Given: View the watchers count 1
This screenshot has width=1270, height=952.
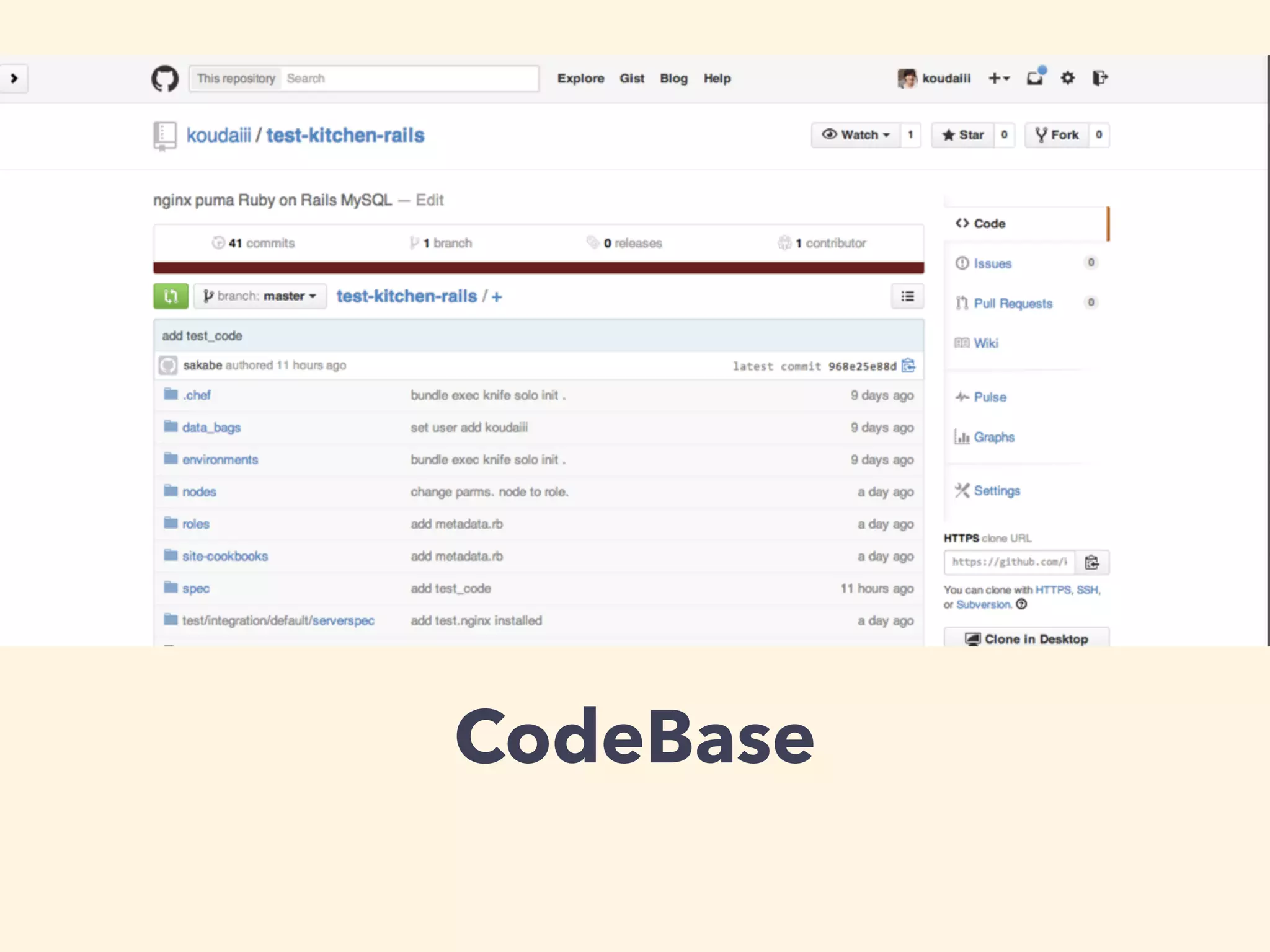Looking at the screenshot, I should tap(910, 134).
